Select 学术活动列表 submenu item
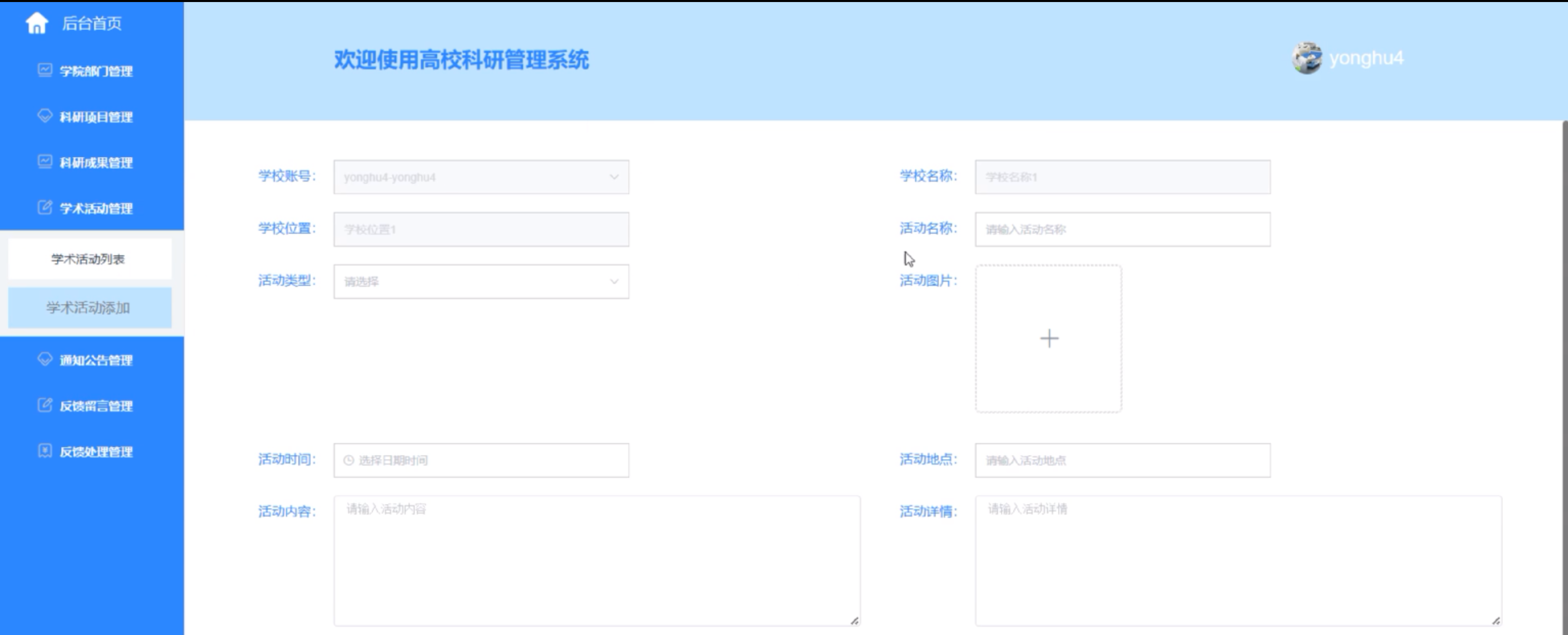The height and width of the screenshot is (635, 1568). click(89, 259)
